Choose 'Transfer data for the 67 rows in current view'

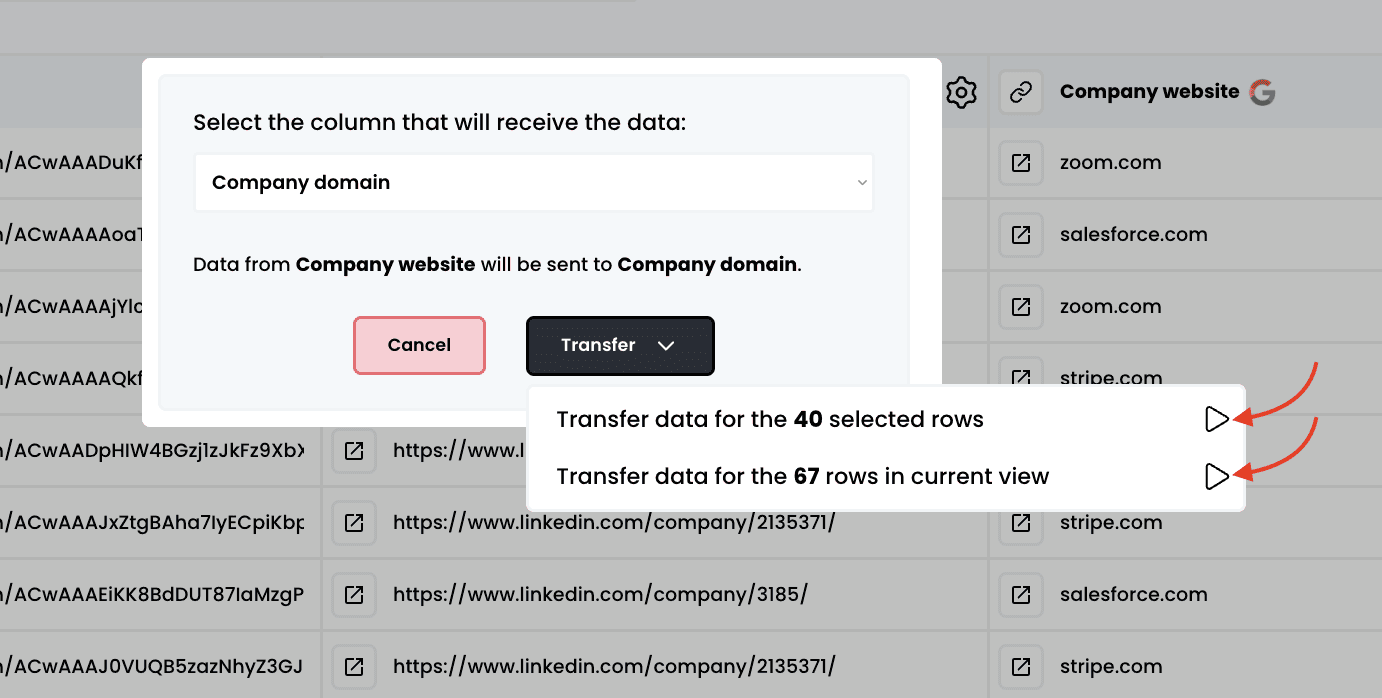click(886, 477)
